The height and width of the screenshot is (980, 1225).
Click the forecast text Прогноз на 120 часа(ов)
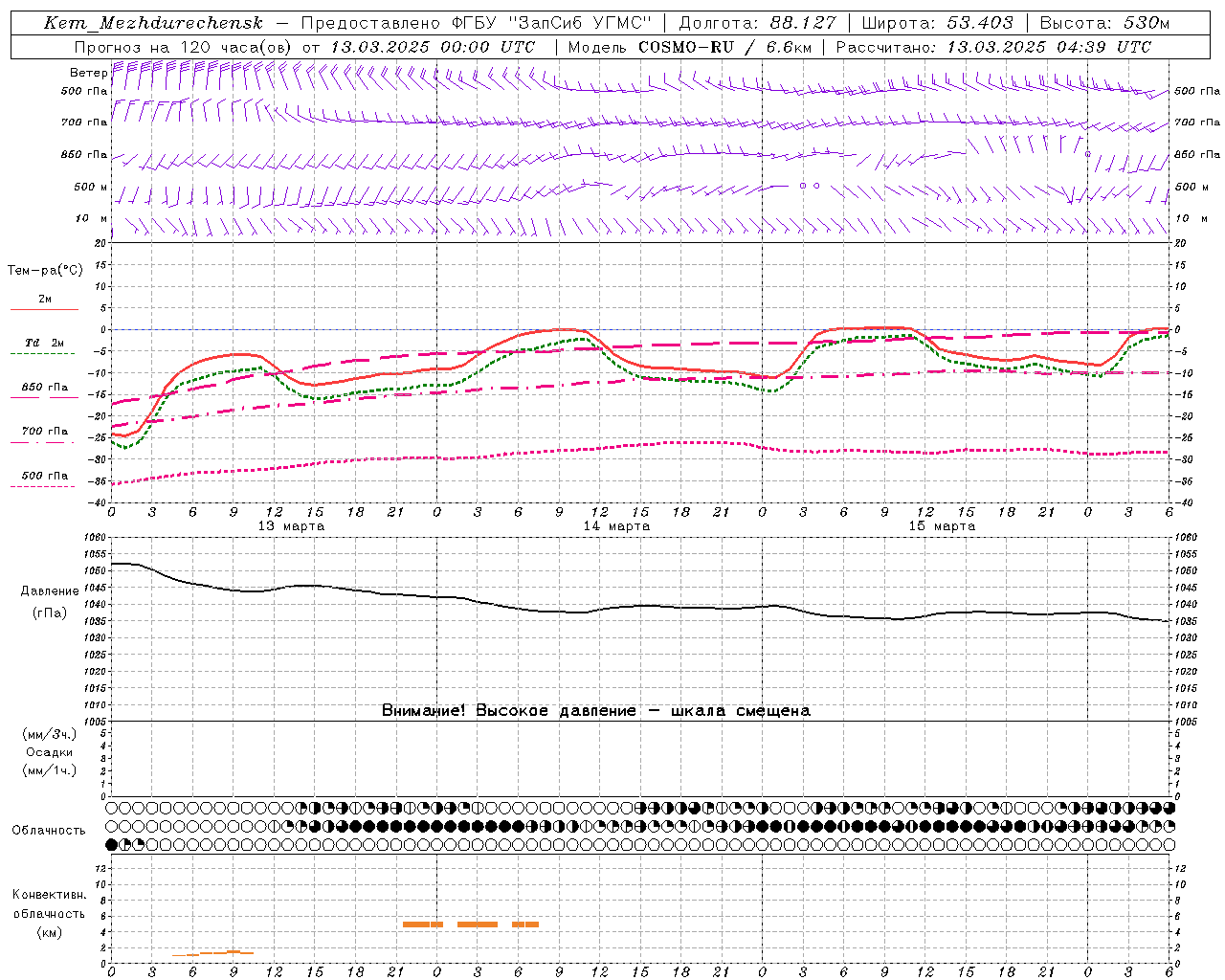(184, 47)
